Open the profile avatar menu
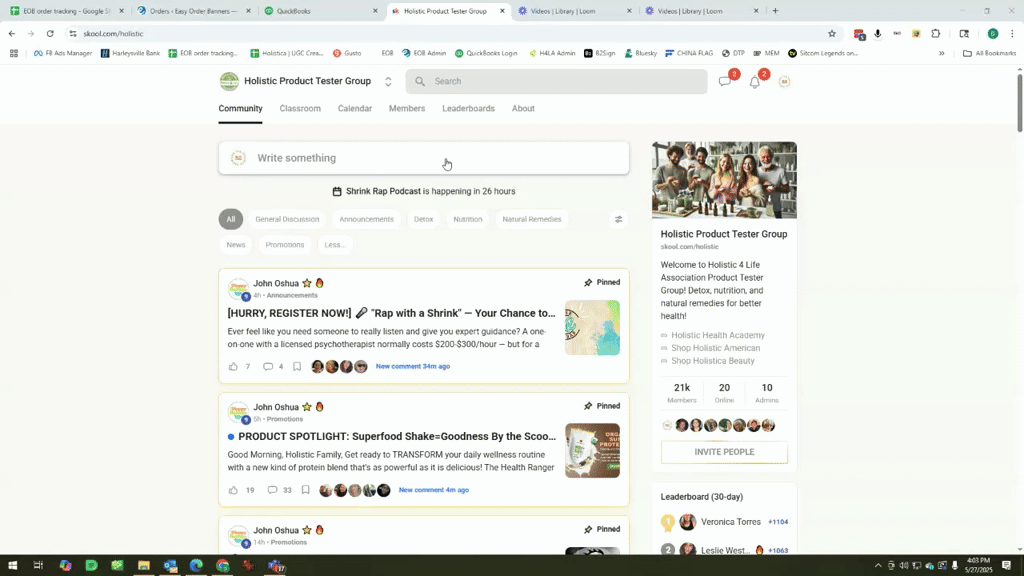Viewport: 1024px width, 576px height. click(x=784, y=82)
